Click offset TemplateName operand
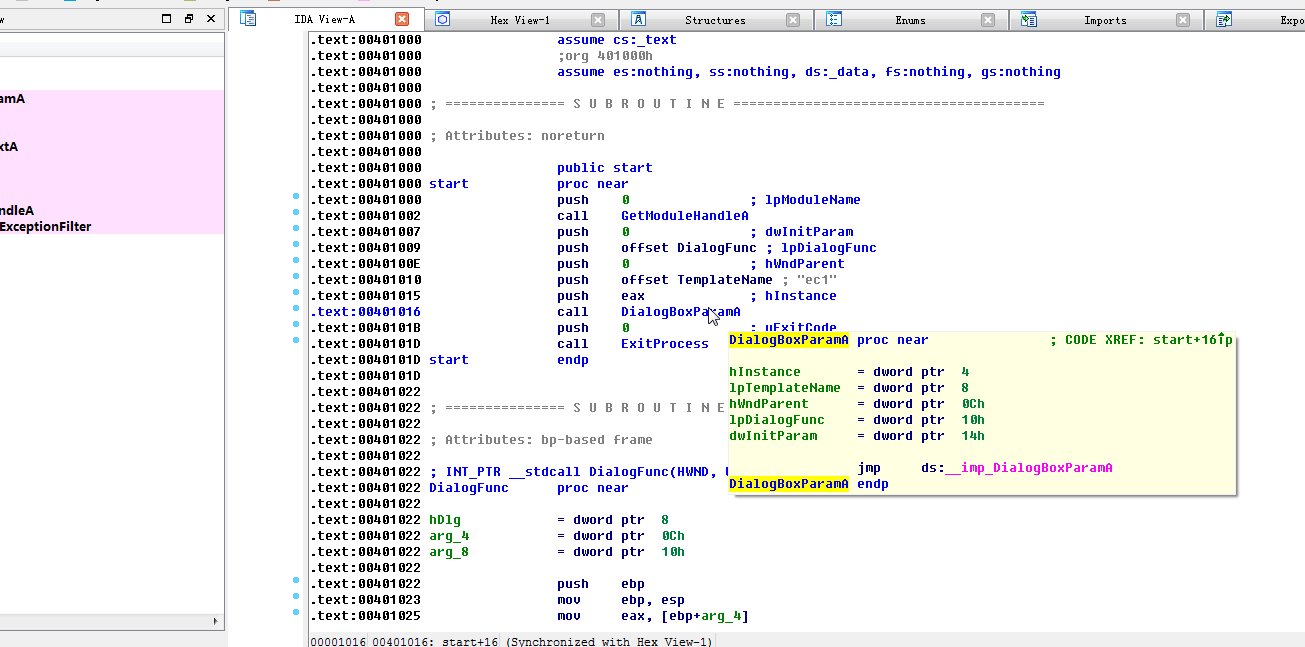Screen dimensions: 1305x647 (x=697, y=280)
